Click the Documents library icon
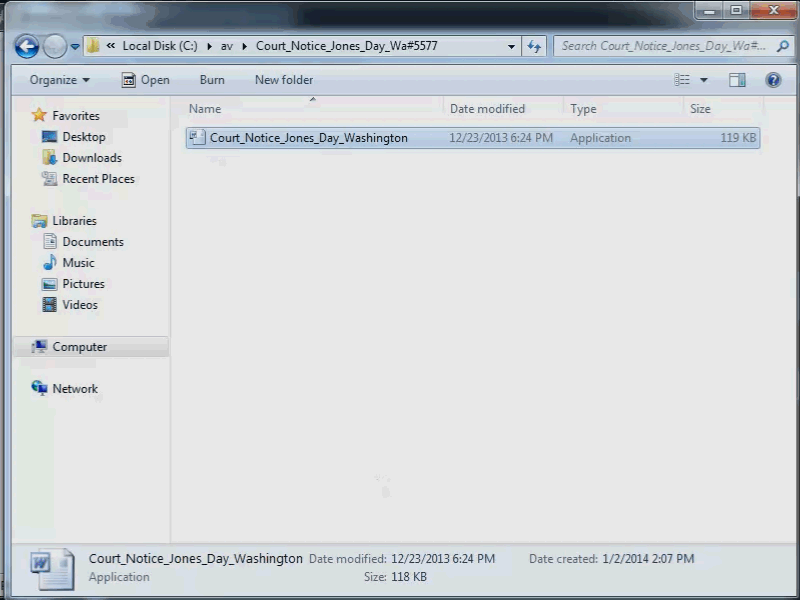Screen dimensions: 800x600 coord(50,241)
